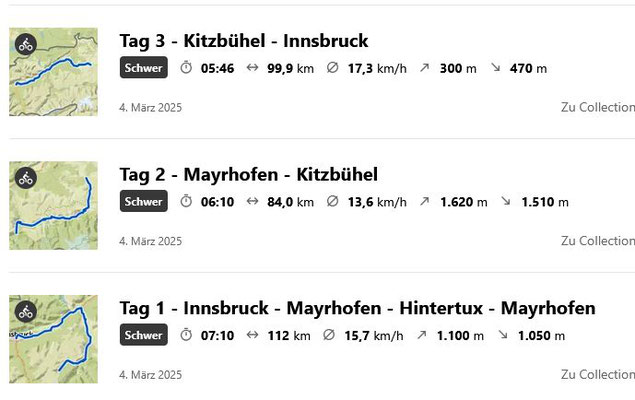Open the Tag 1 Innsbruck route map thumbnail
635x400 pixels.
[53, 339]
